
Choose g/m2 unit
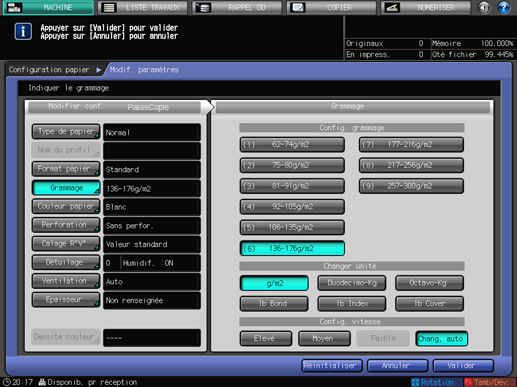click(274, 283)
